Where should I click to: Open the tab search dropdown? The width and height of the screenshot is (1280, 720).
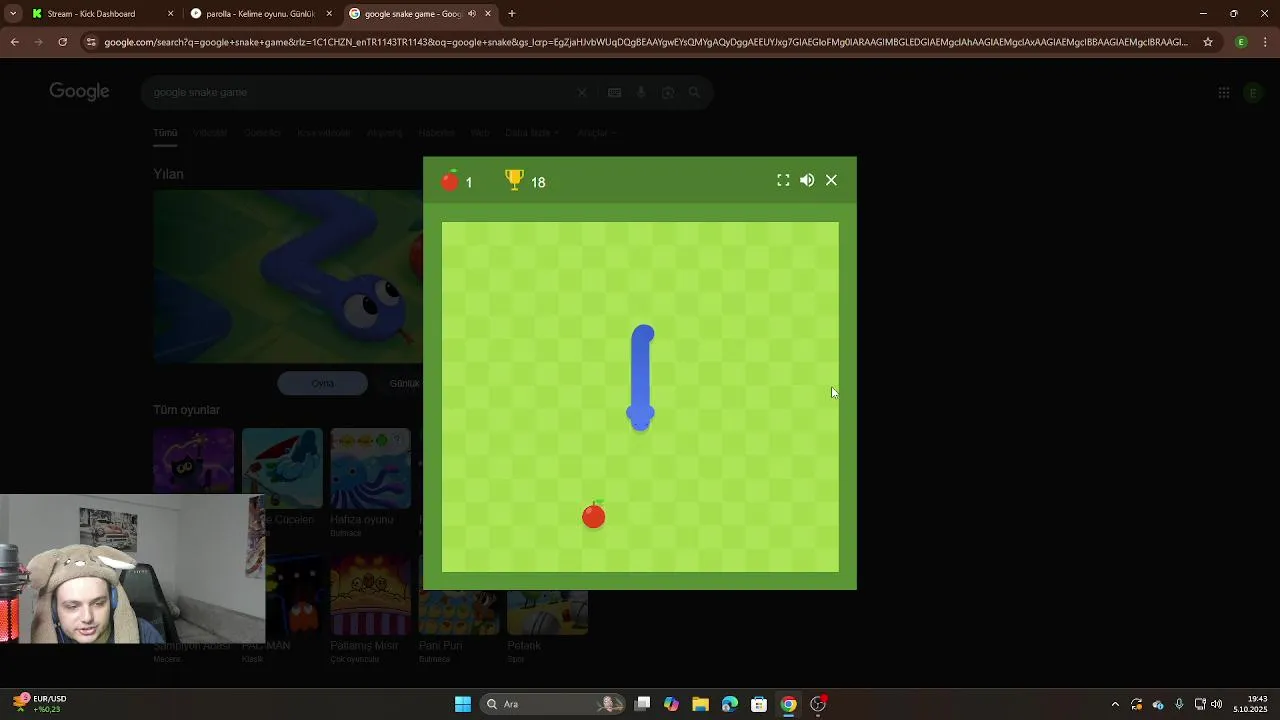(x=13, y=14)
